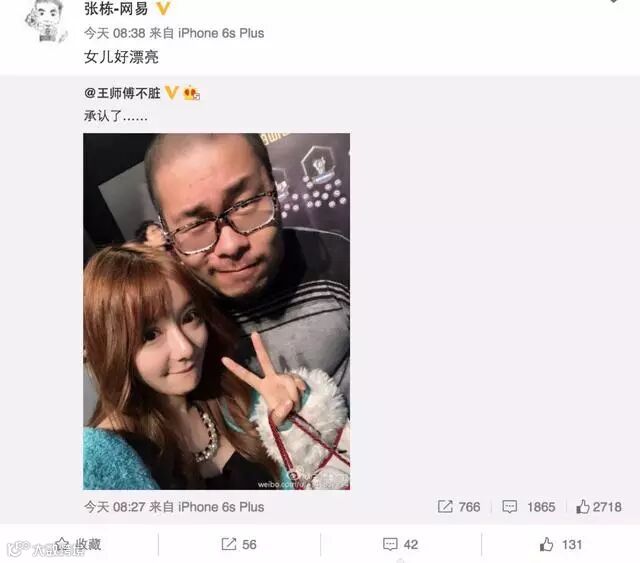The width and height of the screenshot is (640, 563).
Task: Repost this post with 56 forwards
Action: 239,544
